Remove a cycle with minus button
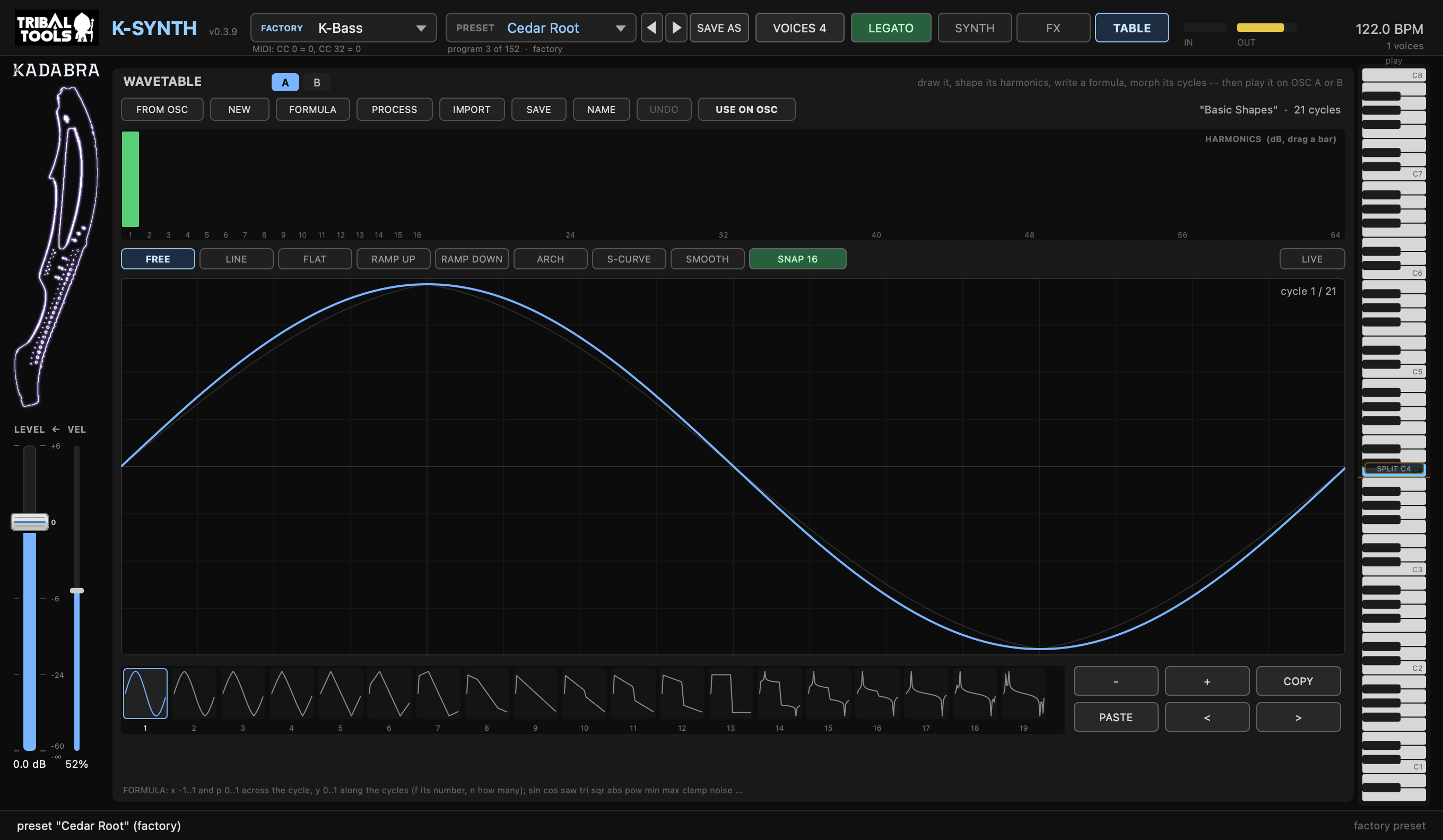This screenshot has width=1443, height=840. point(1116,681)
